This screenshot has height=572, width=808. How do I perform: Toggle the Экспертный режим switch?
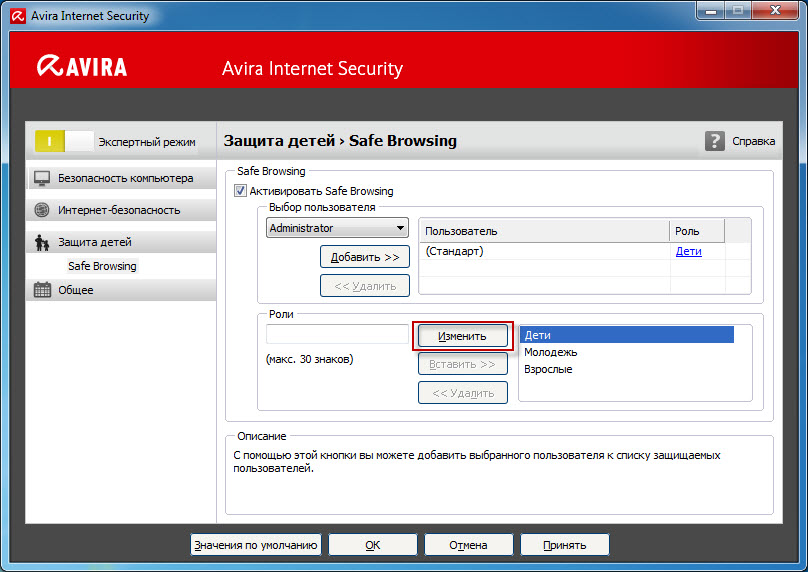pyautogui.click(x=64, y=141)
